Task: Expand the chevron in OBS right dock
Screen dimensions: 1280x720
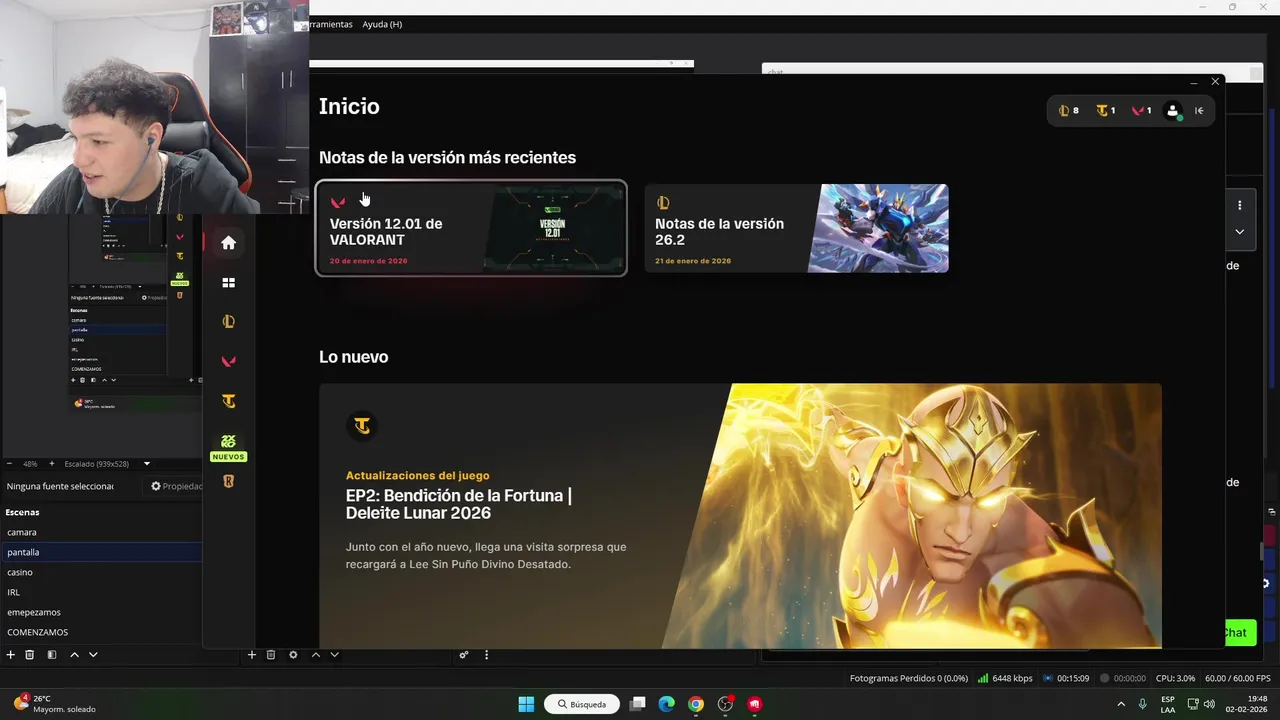Action: pos(1239,232)
